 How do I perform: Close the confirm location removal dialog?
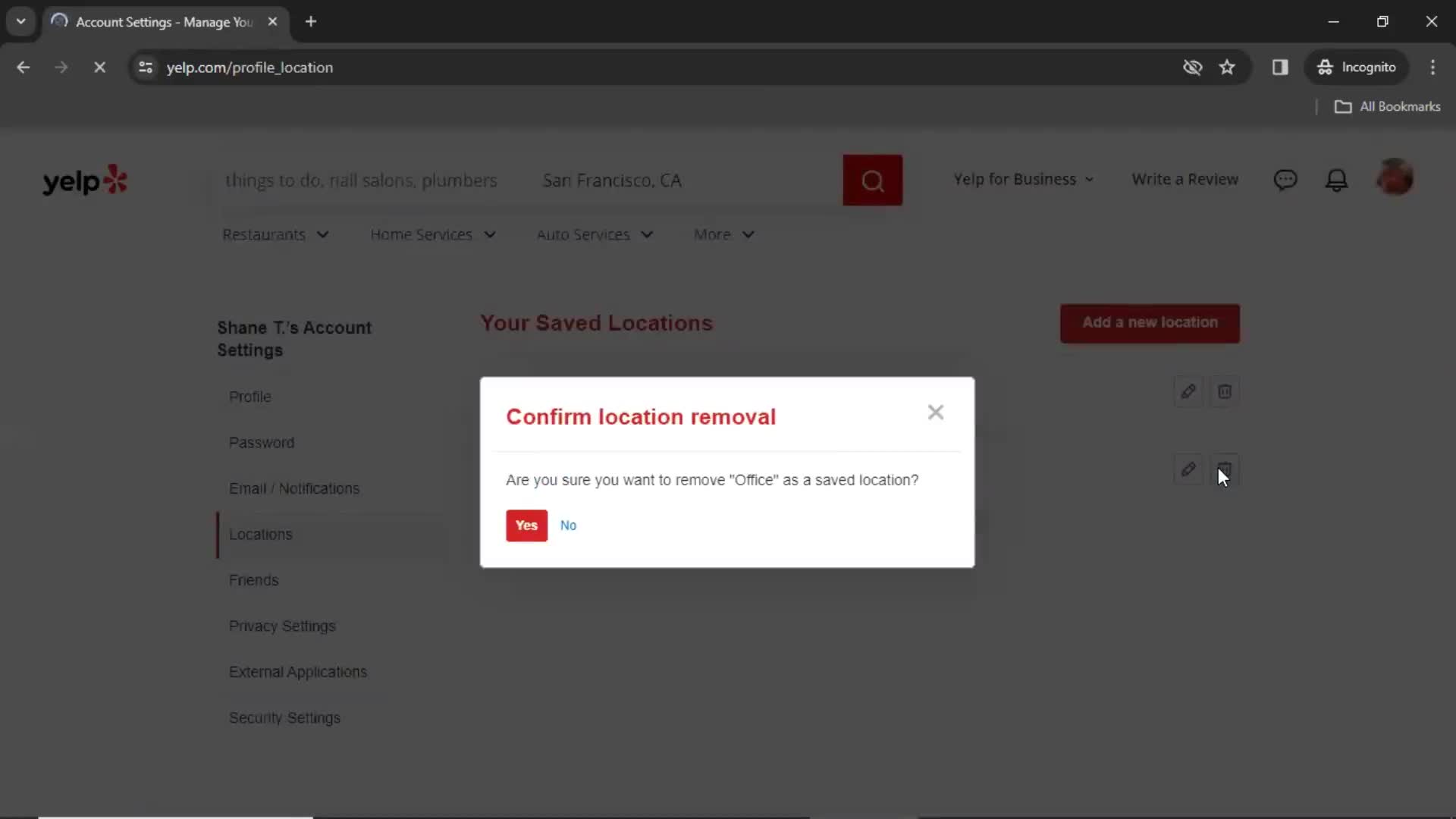pos(936,412)
